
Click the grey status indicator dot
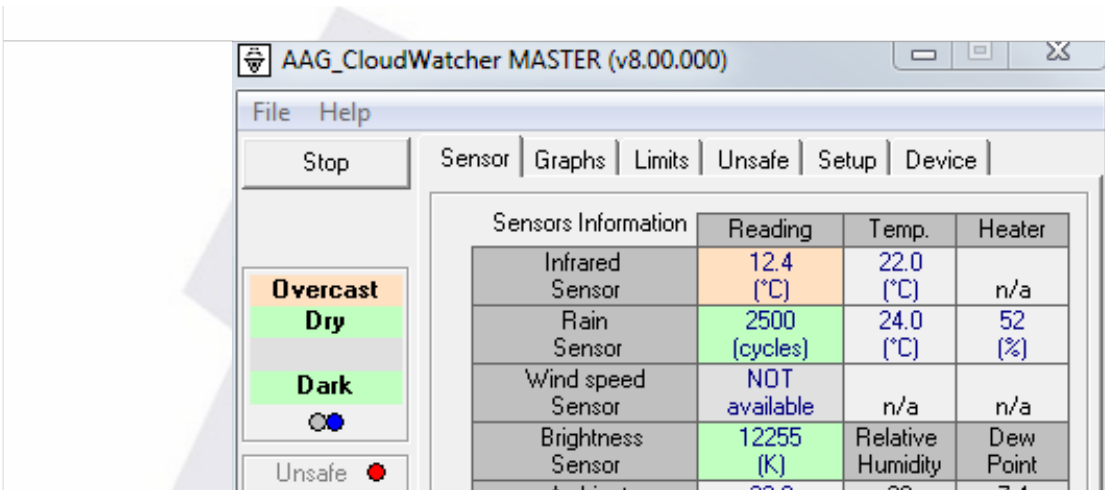point(317,422)
